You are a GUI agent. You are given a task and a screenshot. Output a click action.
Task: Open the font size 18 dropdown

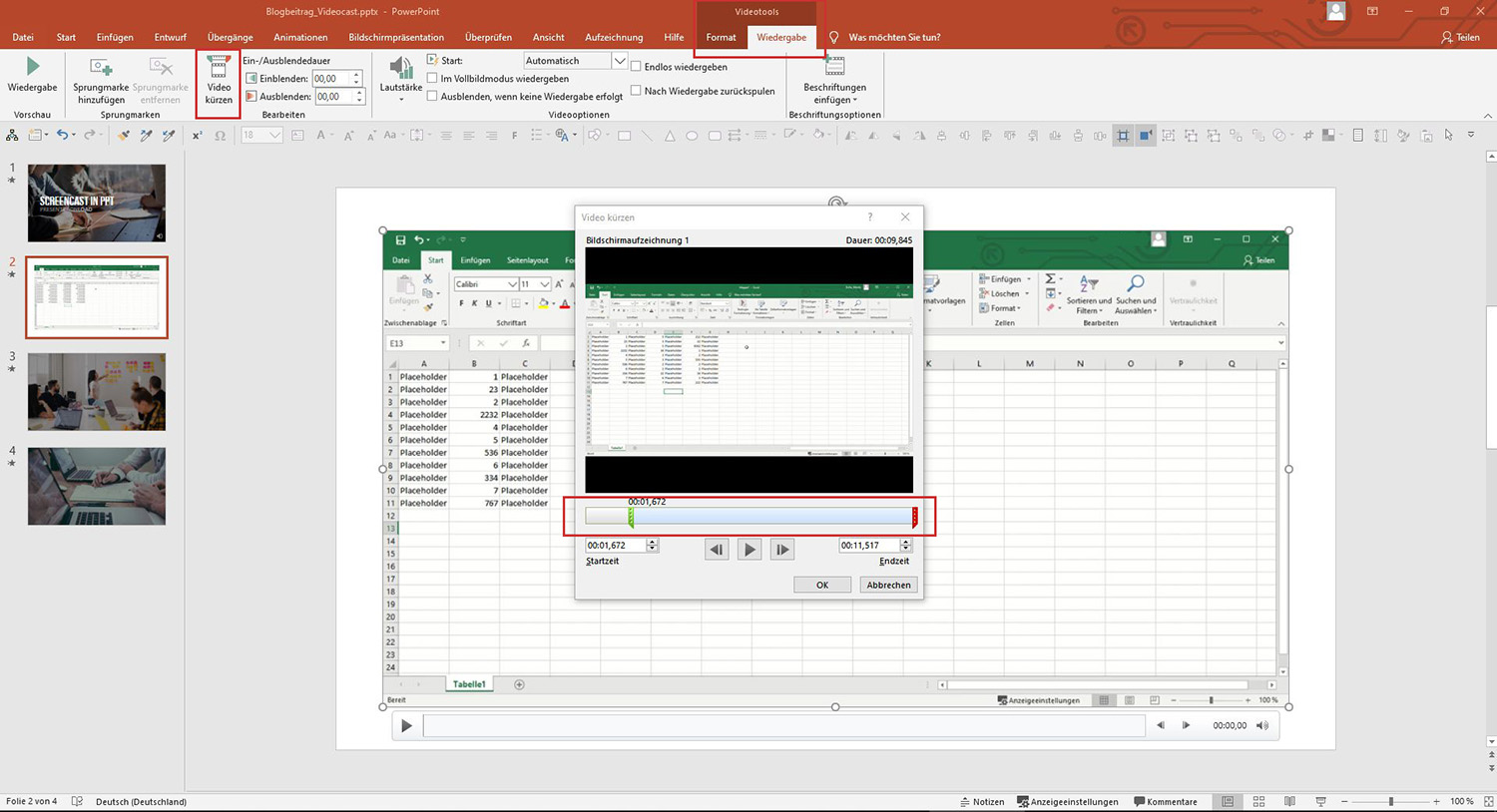(275, 136)
